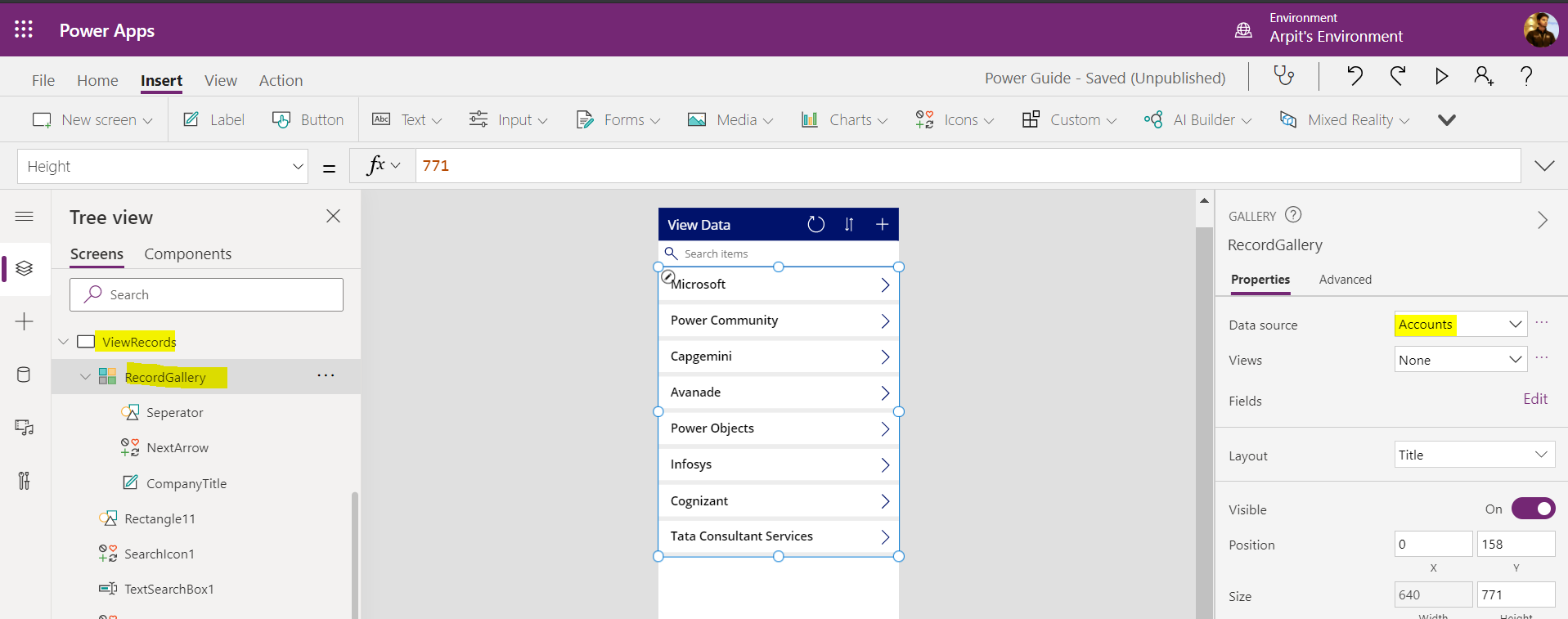Insert a Label control
The height and width of the screenshot is (619, 1568).
tap(213, 119)
